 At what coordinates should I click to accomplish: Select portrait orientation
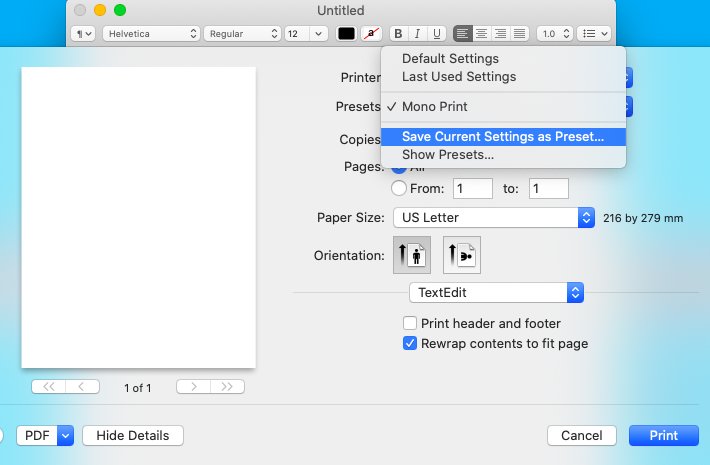pyautogui.click(x=412, y=255)
